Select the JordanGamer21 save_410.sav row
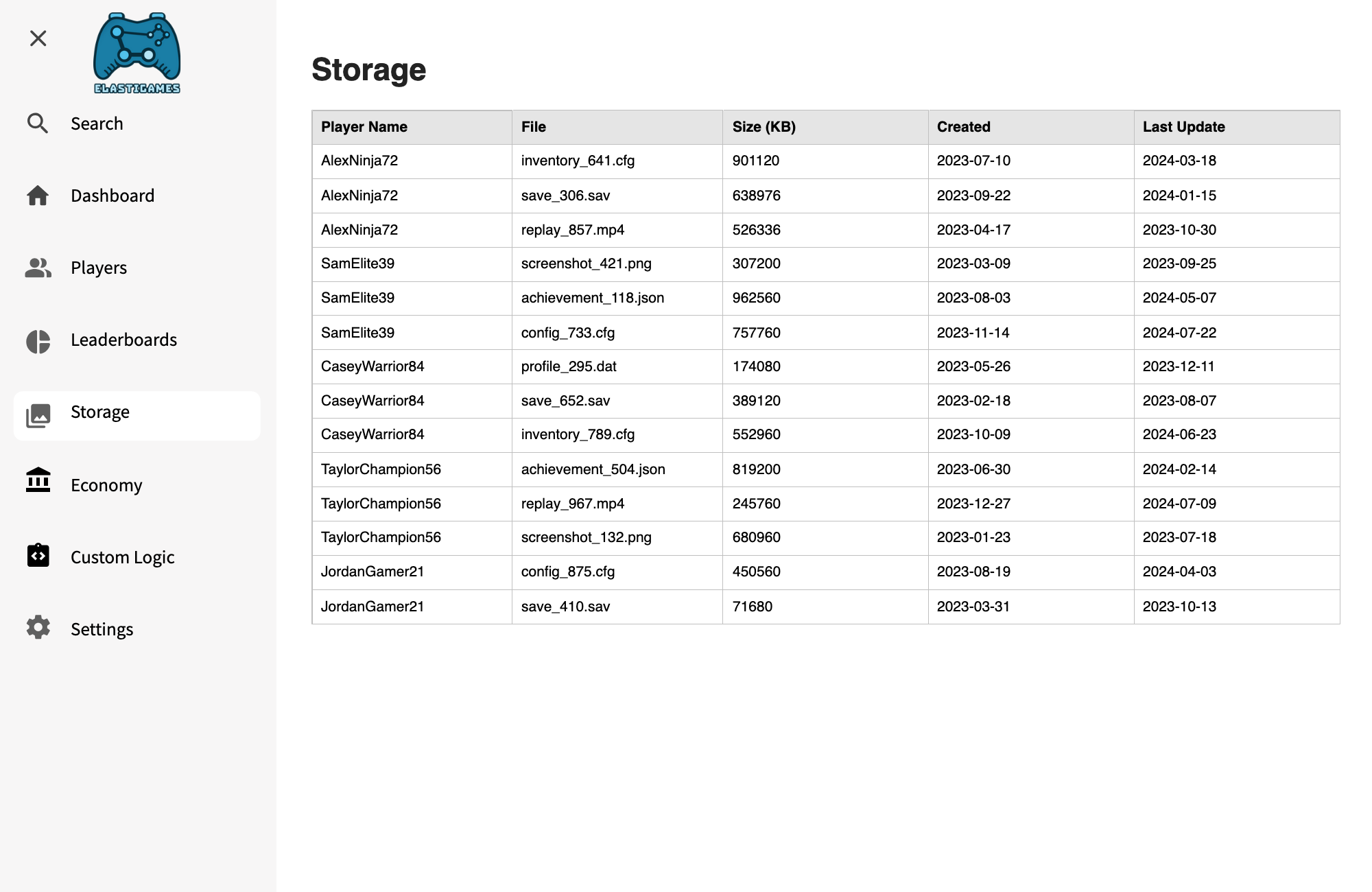The height and width of the screenshot is (892, 1372). pyautogui.click(x=565, y=607)
